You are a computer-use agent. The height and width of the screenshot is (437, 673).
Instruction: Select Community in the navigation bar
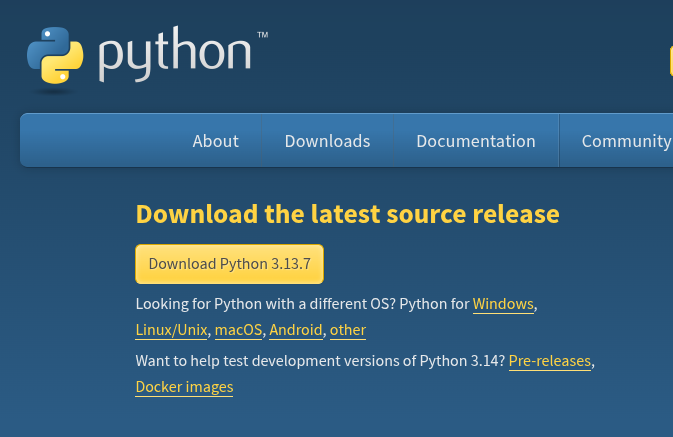[626, 141]
